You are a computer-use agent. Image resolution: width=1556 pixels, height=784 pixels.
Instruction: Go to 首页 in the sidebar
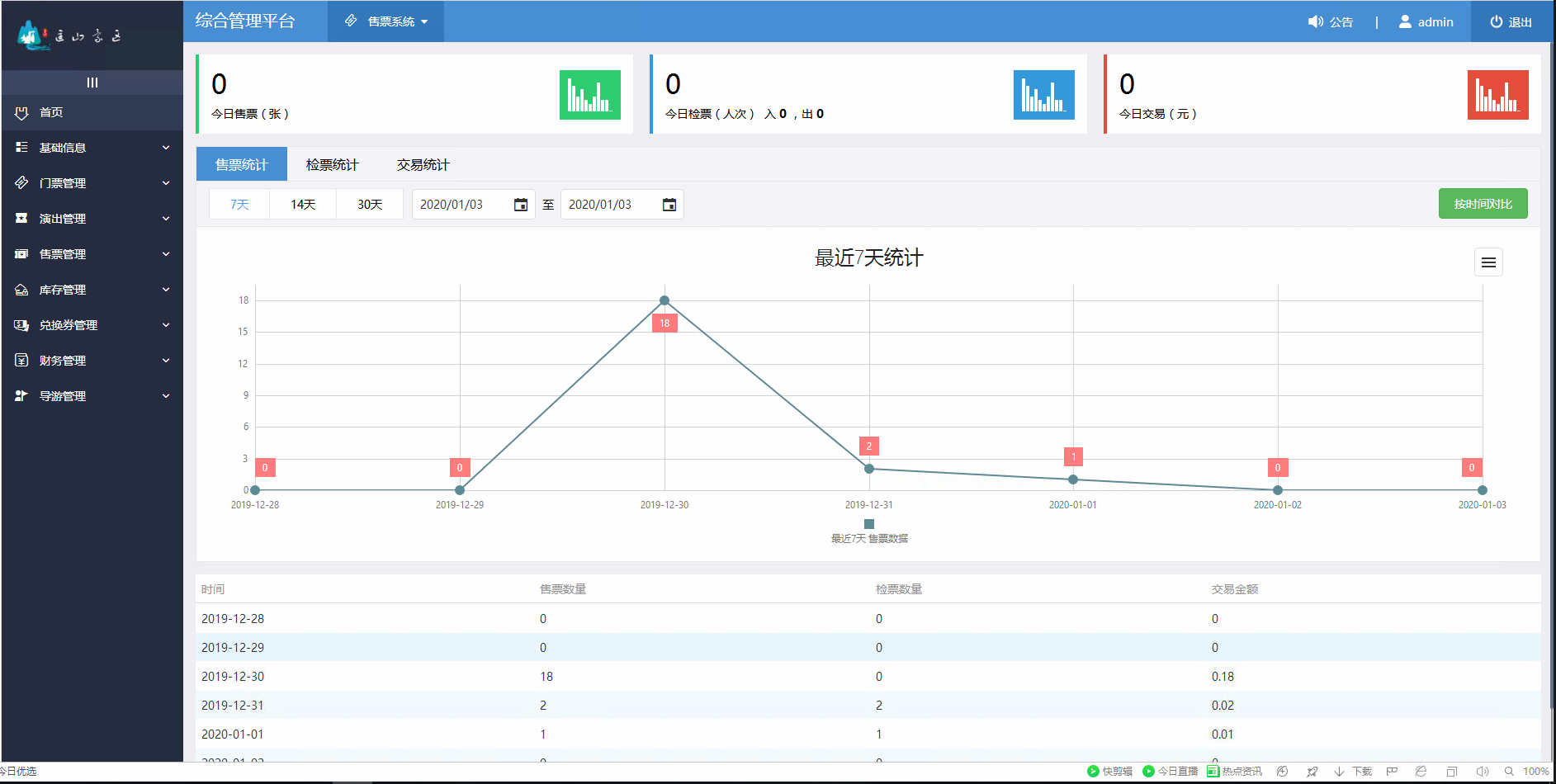click(51, 112)
